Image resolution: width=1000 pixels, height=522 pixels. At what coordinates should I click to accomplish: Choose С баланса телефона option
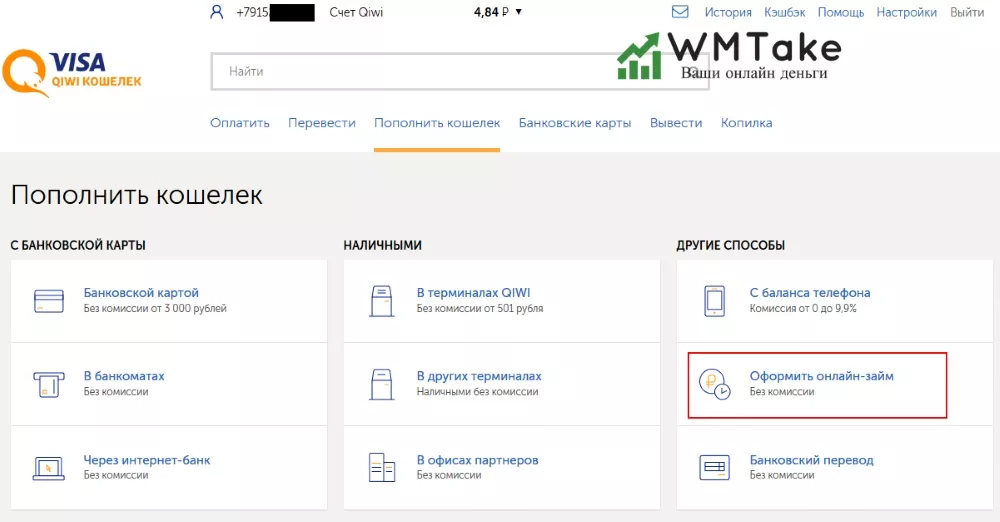click(835, 301)
